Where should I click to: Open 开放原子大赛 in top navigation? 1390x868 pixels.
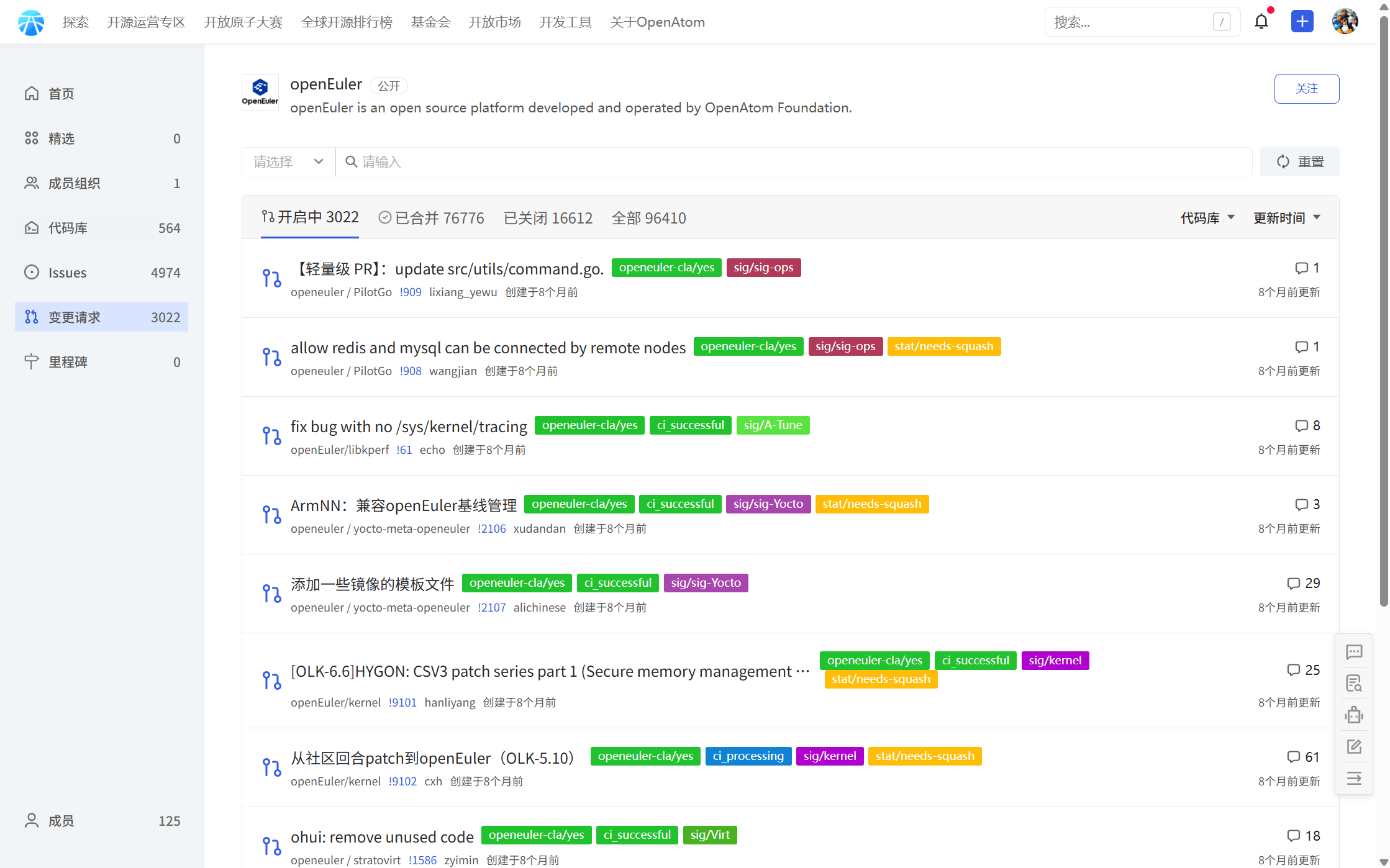(243, 22)
